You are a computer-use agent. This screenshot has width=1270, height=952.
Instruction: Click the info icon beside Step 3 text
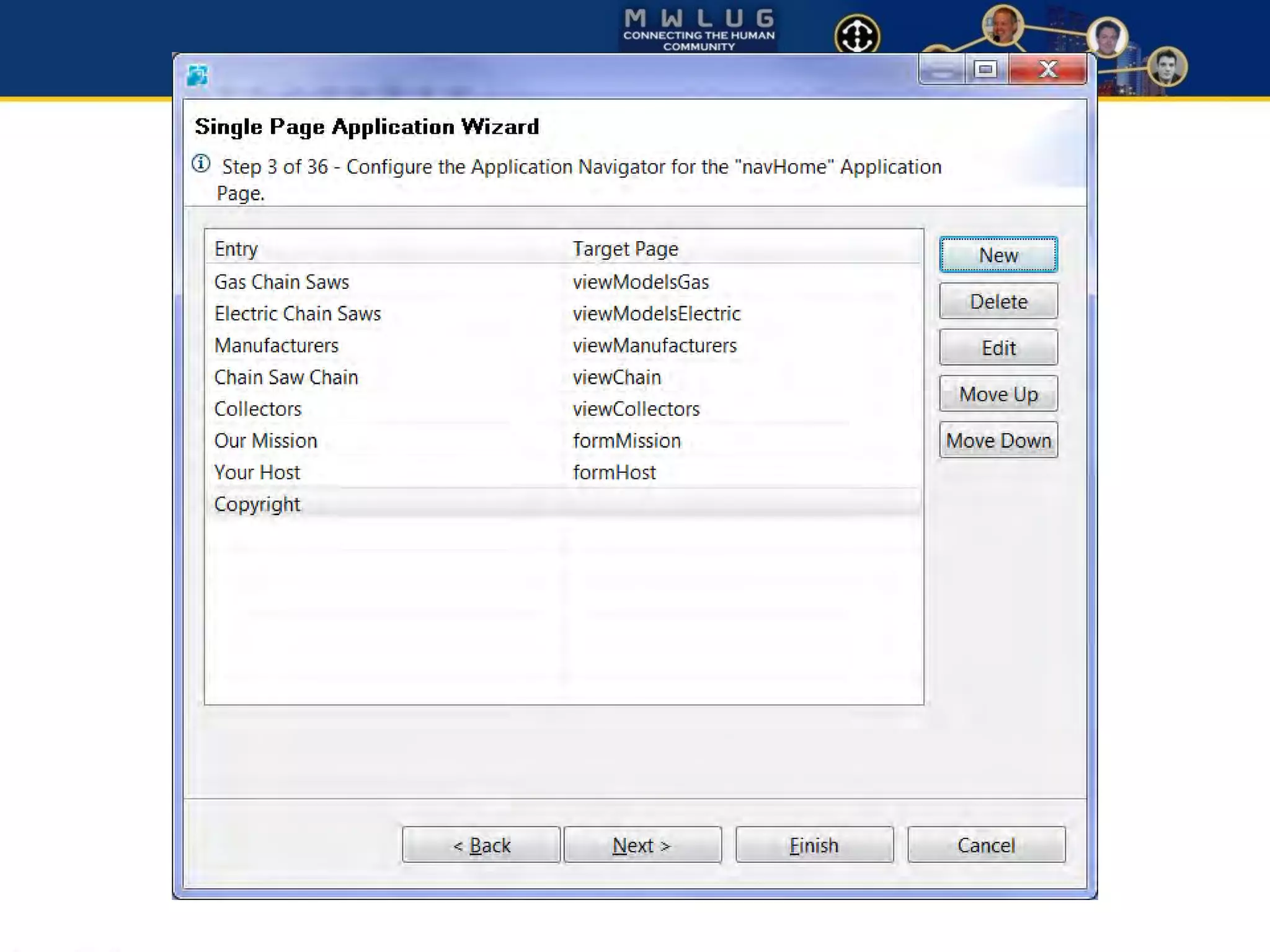pyautogui.click(x=201, y=164)
